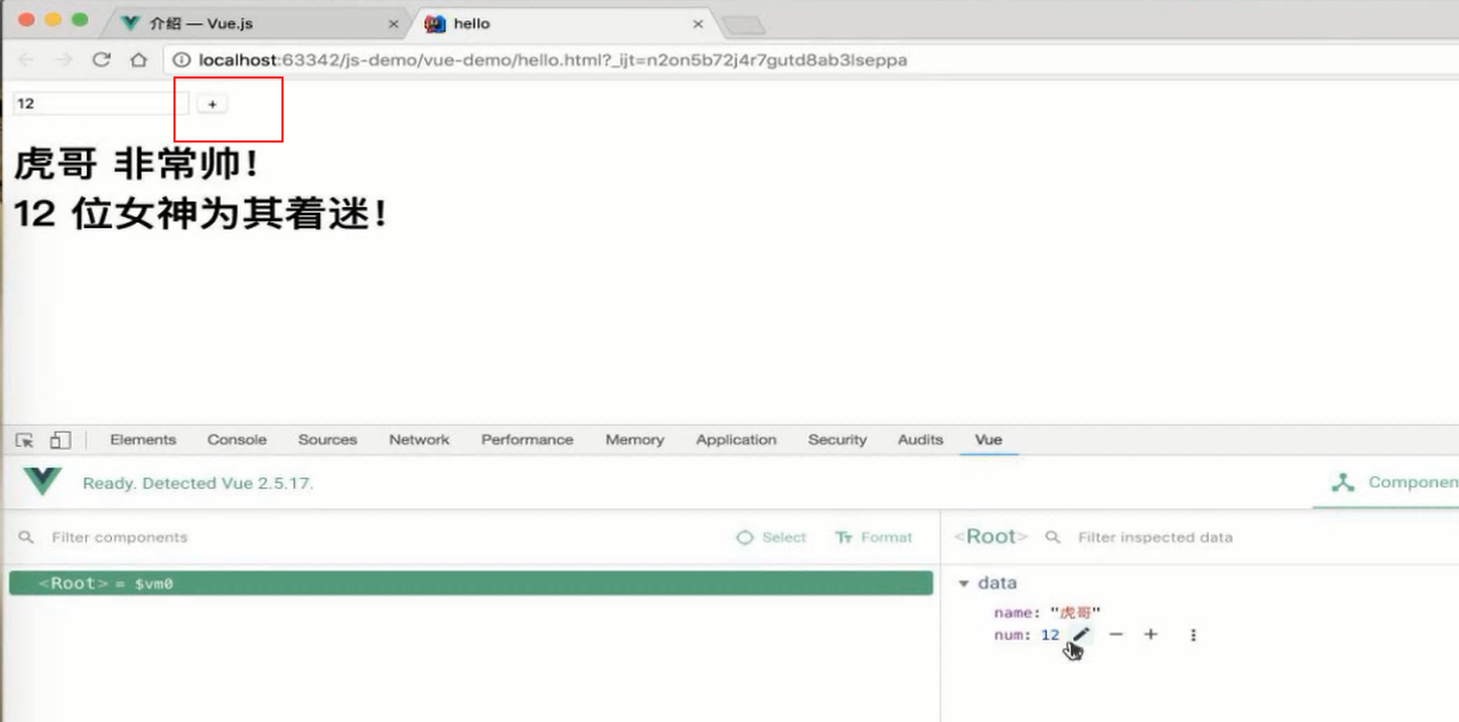Focus the Filter inspected data field
The height and width of the screenshot is (722, 1459).
[1155, 537]
